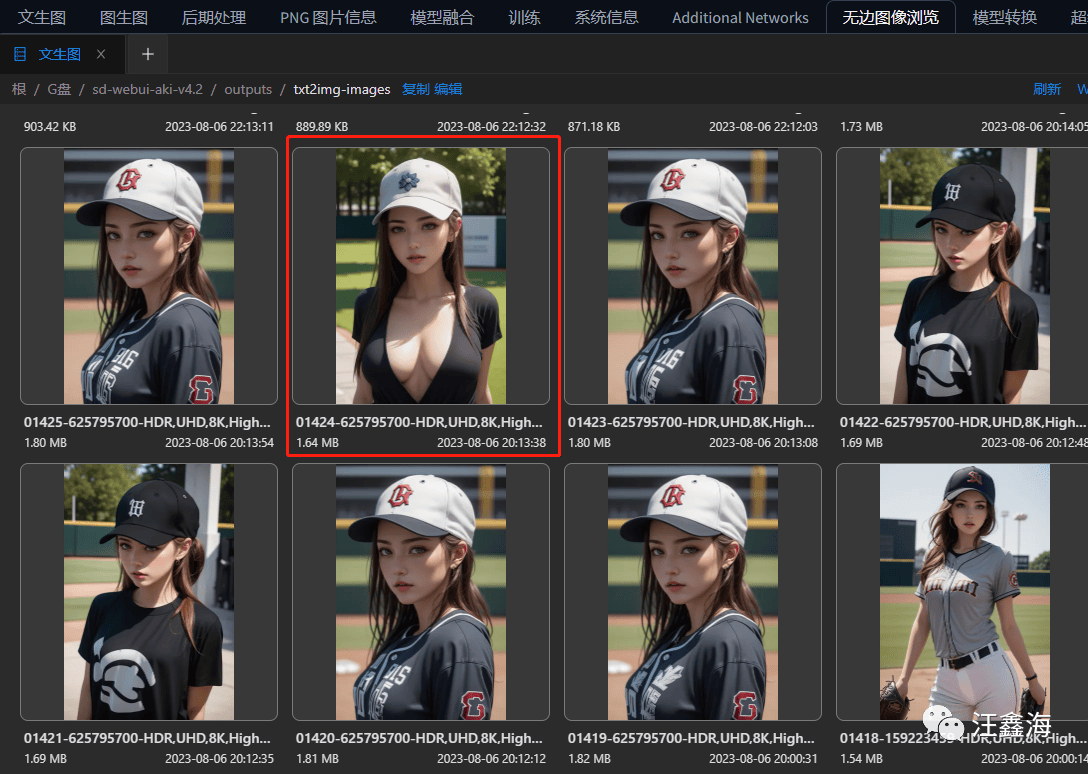Open the 01423-625795700 image thumbnail
The image size is (1088, 774).
coord(692,276)
